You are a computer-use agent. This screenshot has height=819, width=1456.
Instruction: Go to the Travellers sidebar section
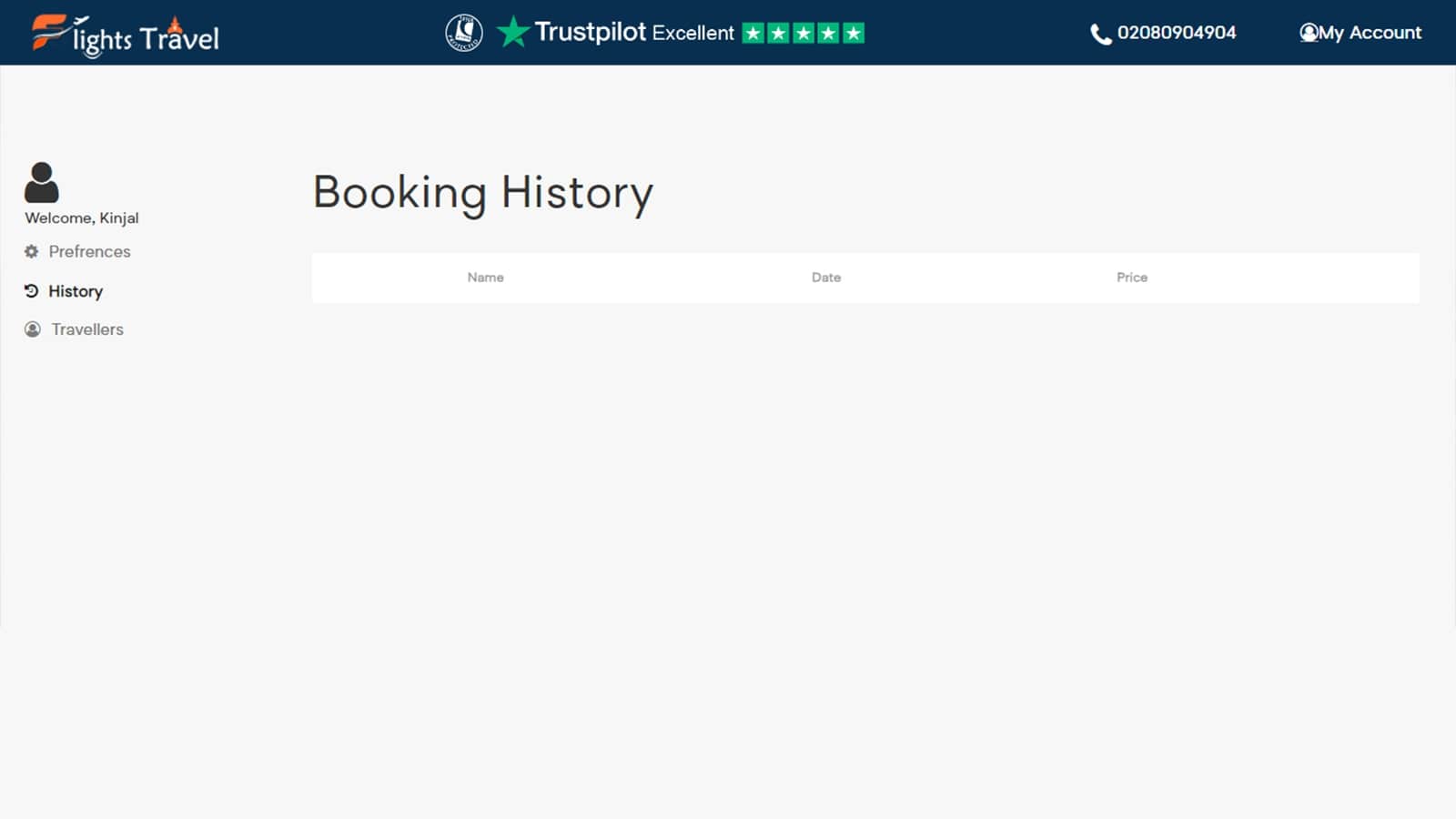click(x=87, y=329)
